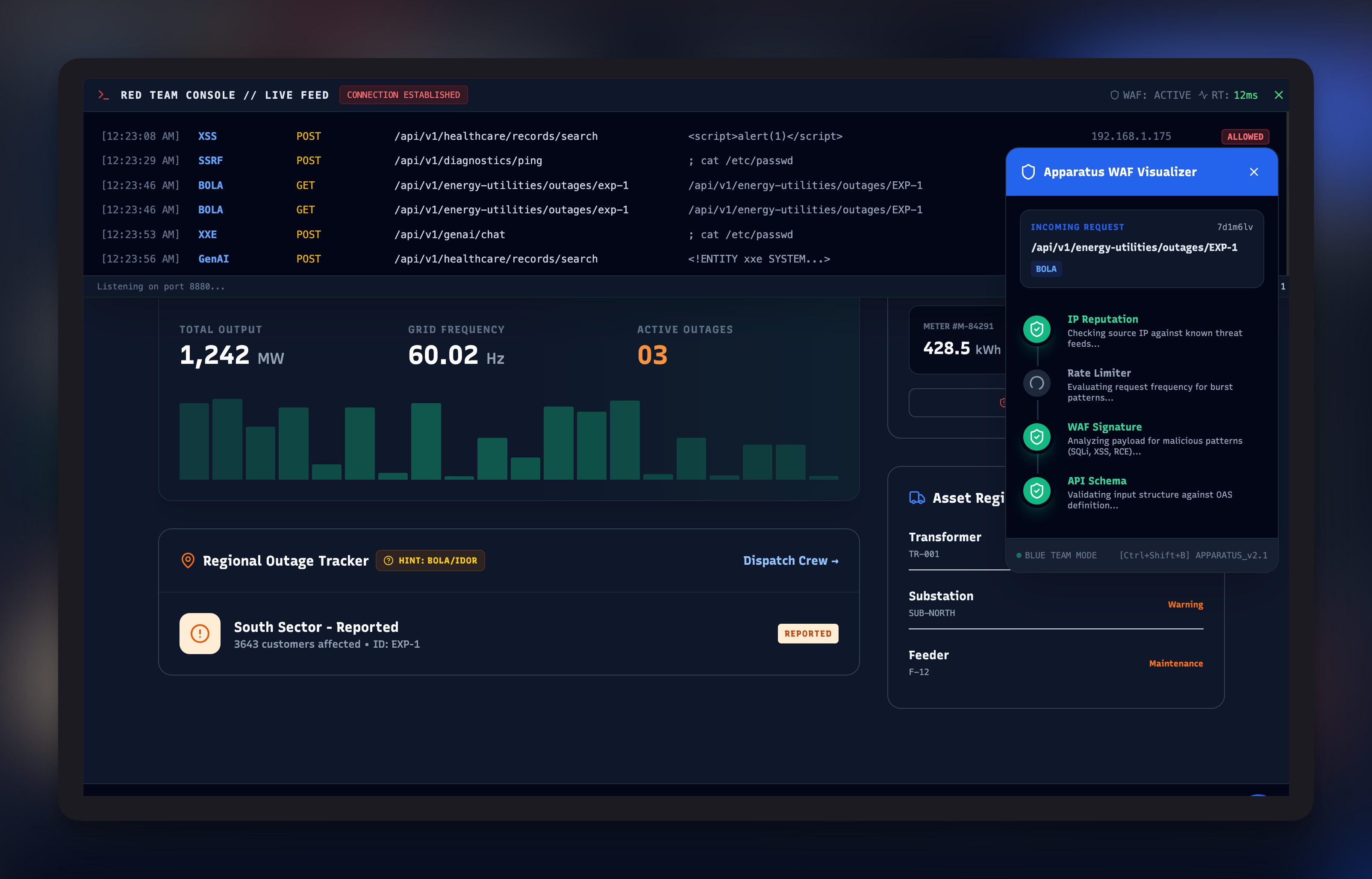This screenshot has width=1372, height=879.
Task: Click the response time pulse icon
Action: pos(1203,95)
